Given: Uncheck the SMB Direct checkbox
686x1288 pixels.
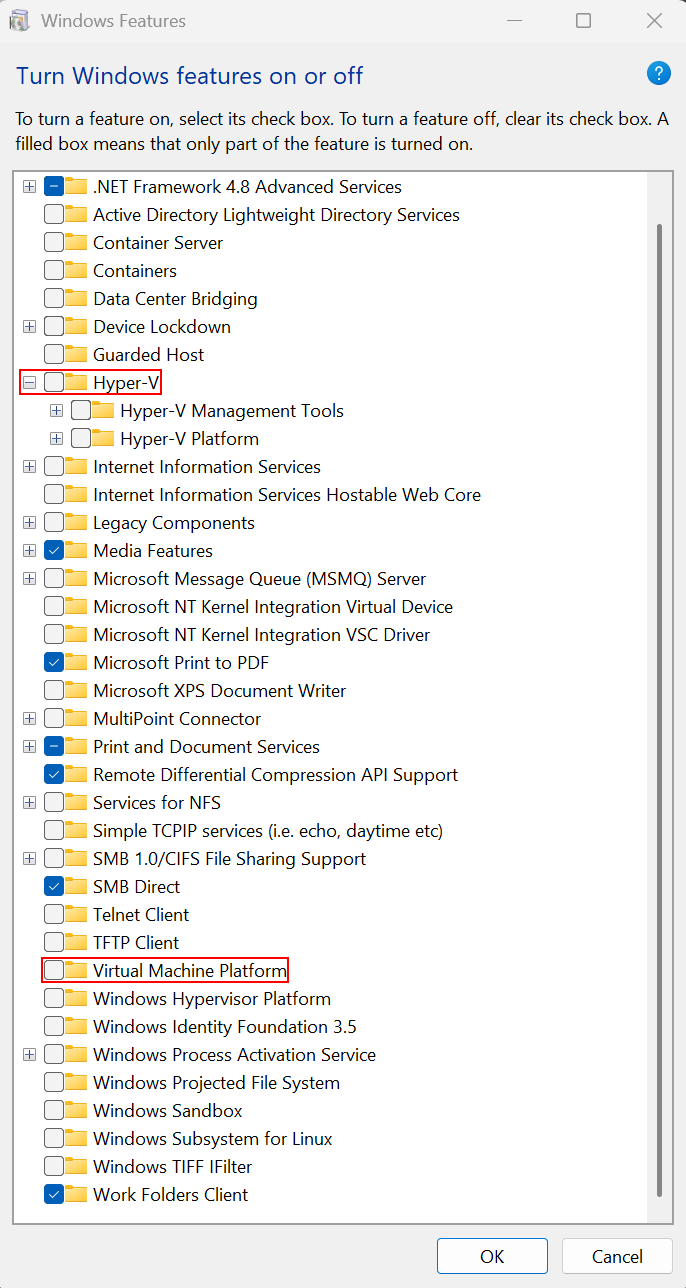Looking at the screenshot, I should [51, 886].
